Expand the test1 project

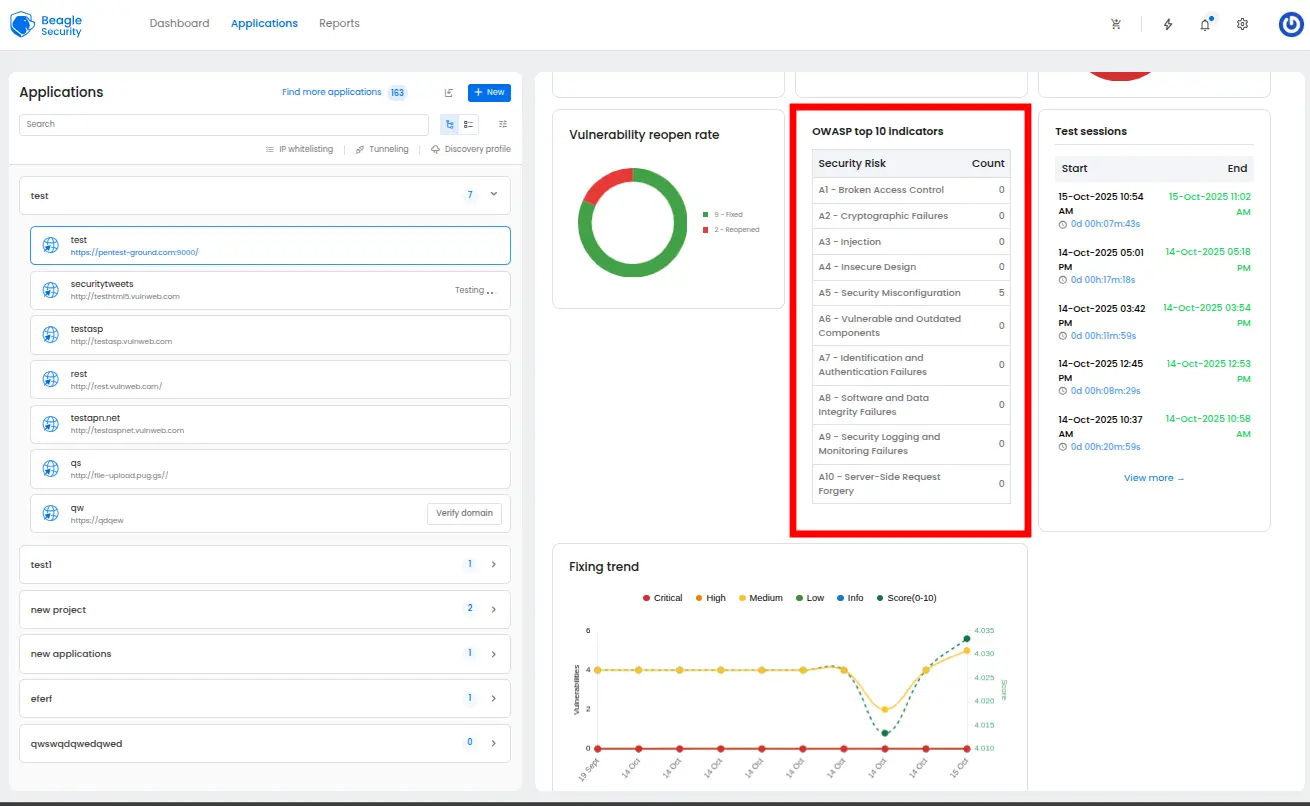[492, 564]
